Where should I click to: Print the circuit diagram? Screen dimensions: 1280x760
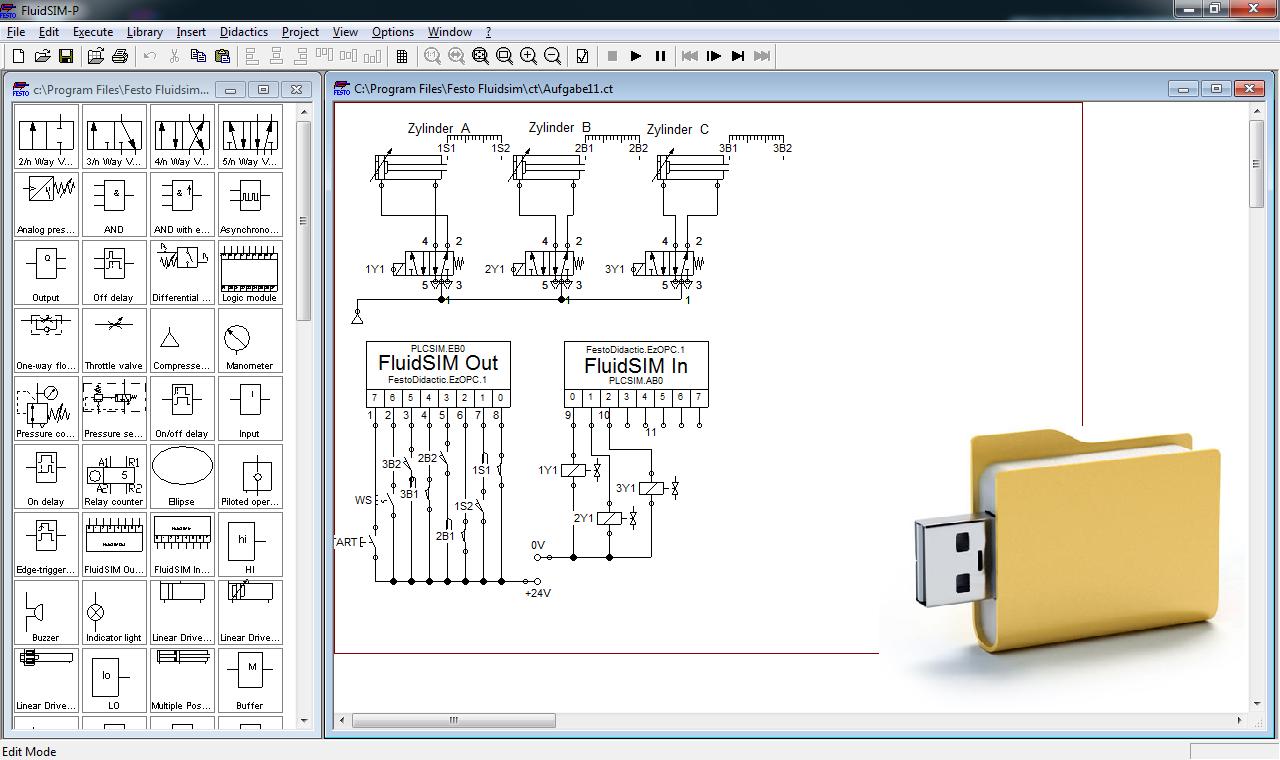click(120, 56)
